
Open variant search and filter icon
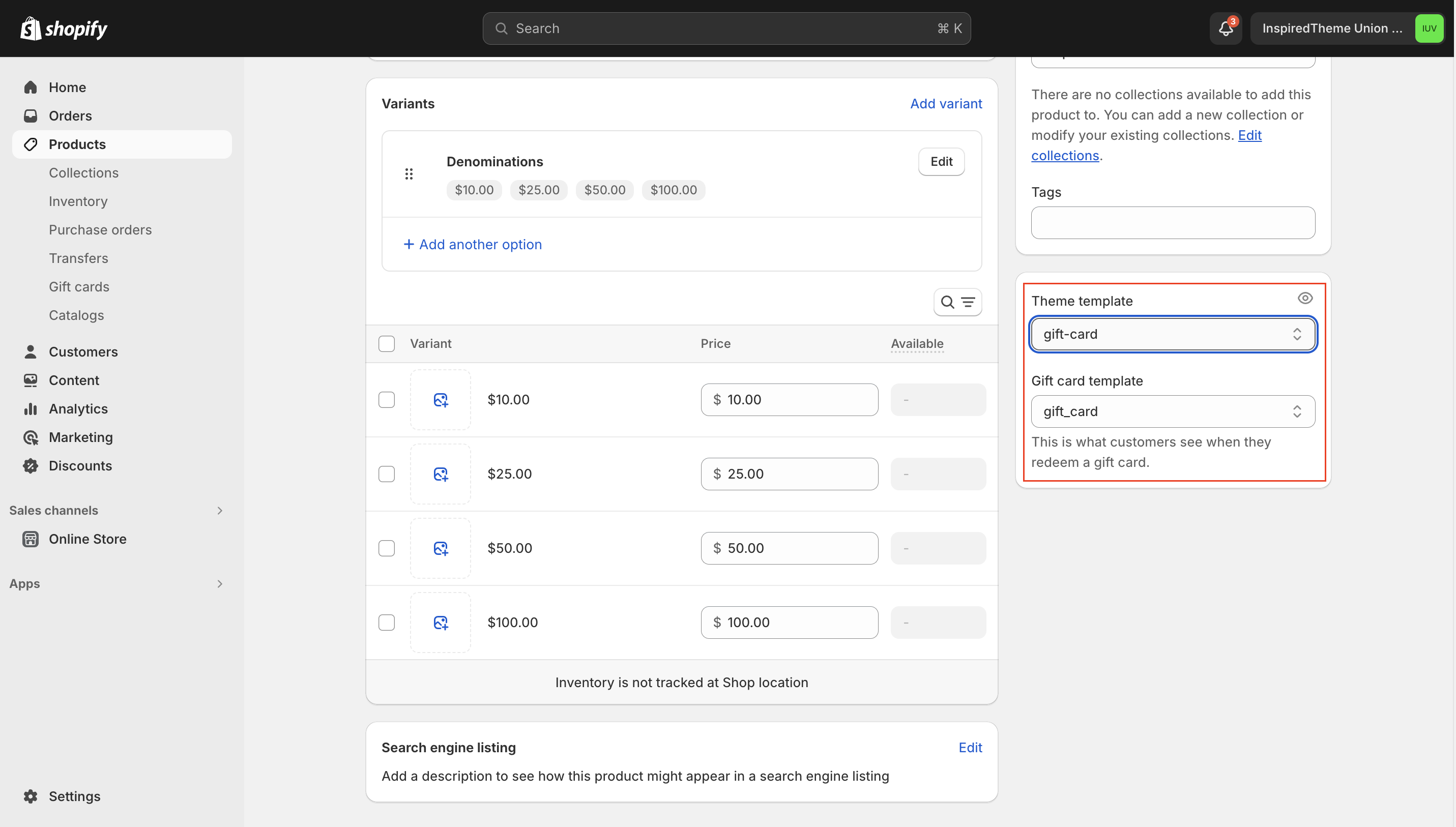click(x=957, y=302)
